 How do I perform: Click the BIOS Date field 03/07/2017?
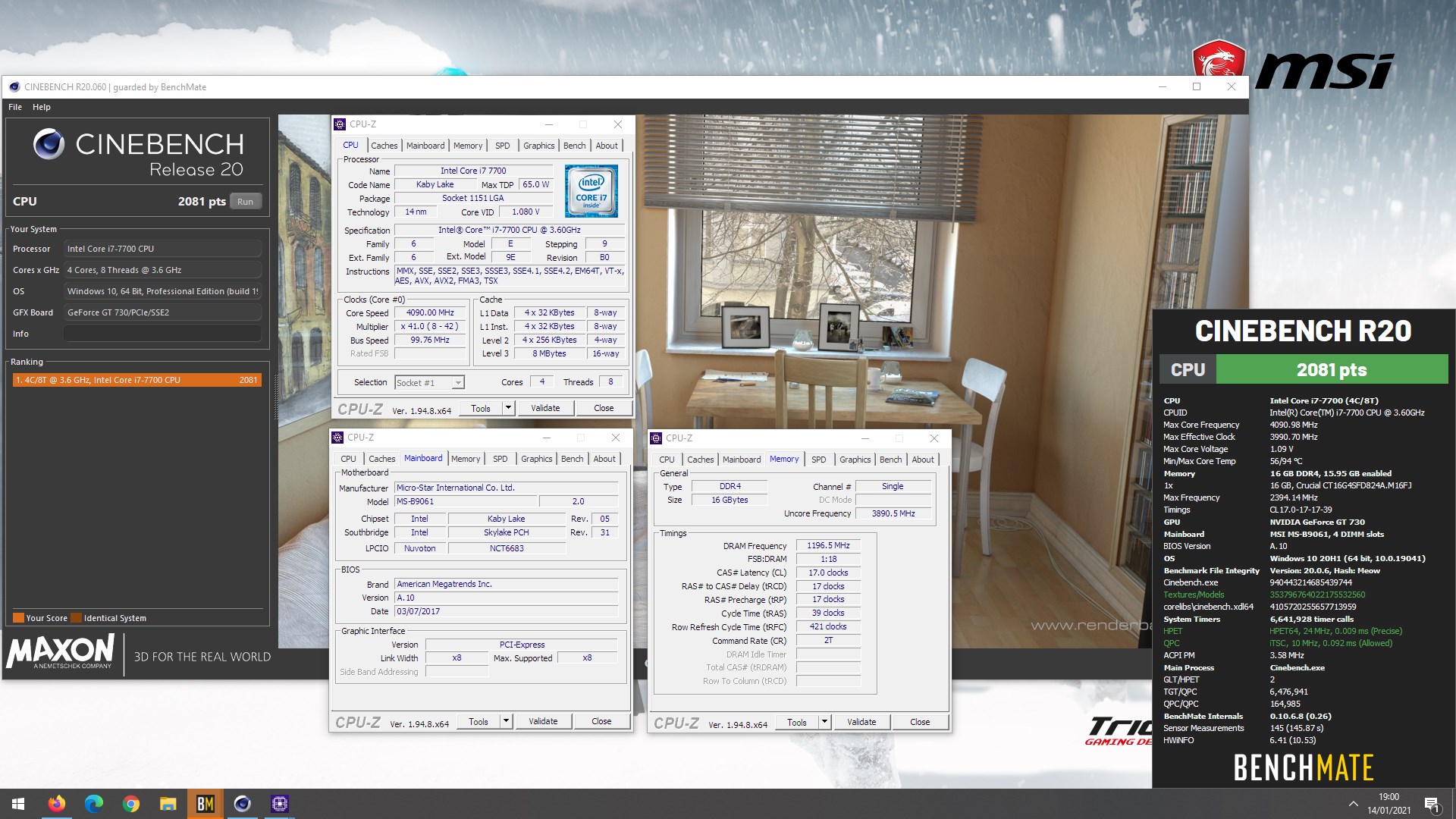tap(506, 612)
